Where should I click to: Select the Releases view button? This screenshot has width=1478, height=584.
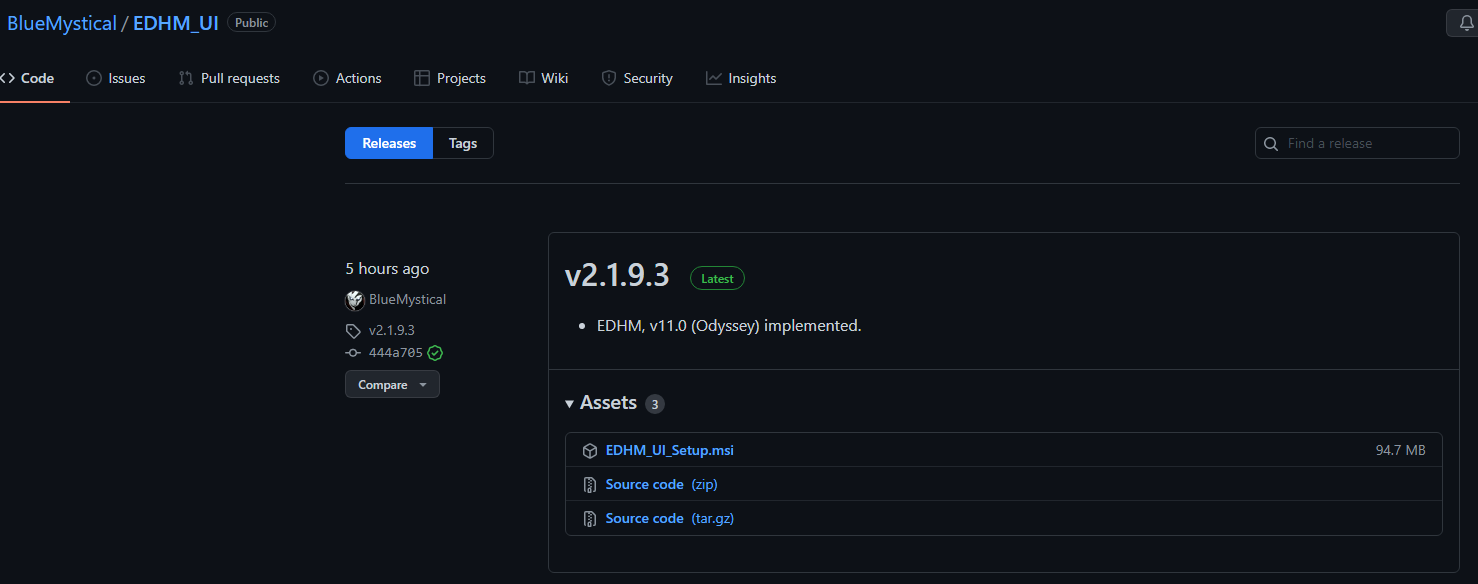389,143
